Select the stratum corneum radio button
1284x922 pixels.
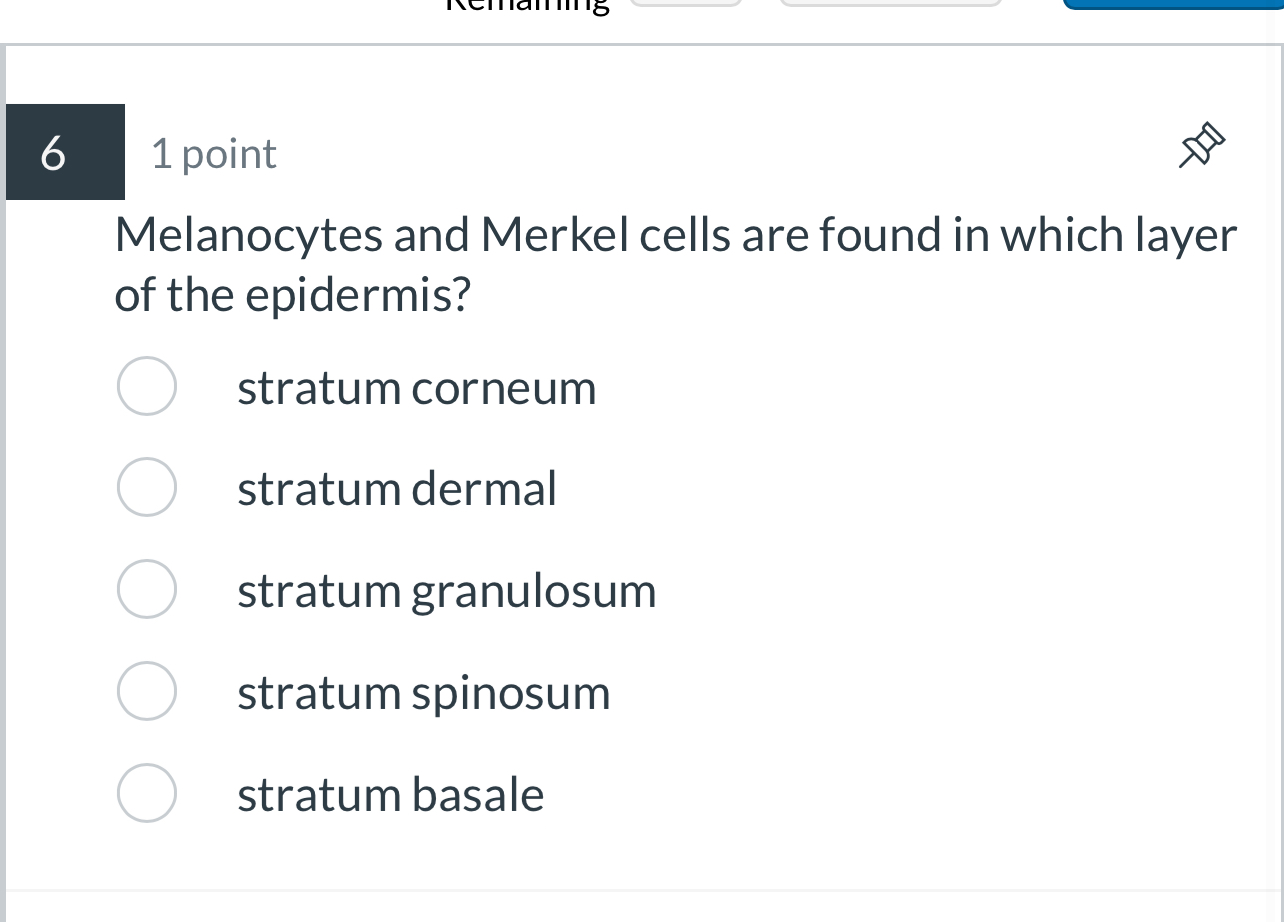pyautogui.click(x=147, y=387)
